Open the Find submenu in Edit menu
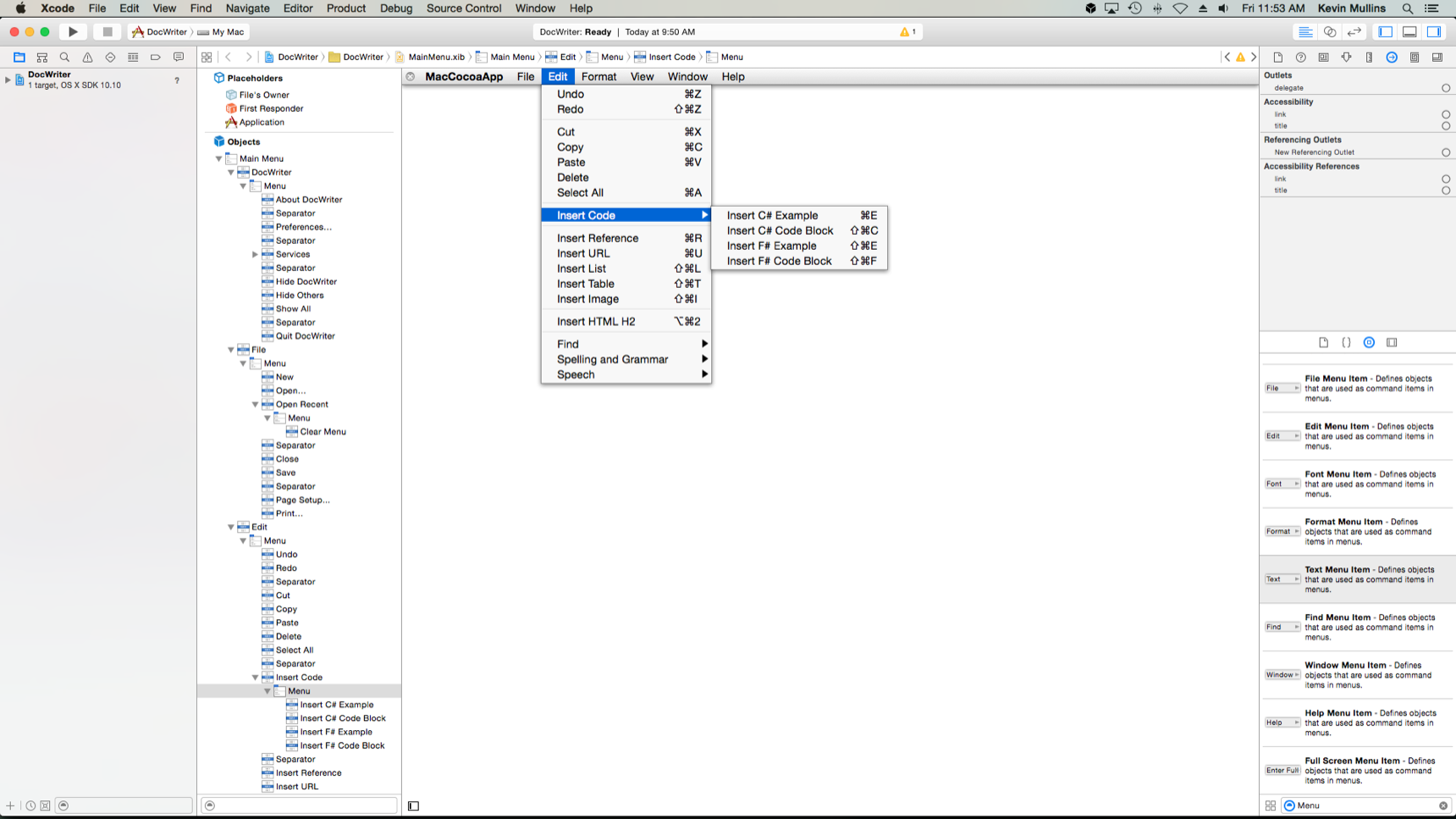 pos(626,344)
